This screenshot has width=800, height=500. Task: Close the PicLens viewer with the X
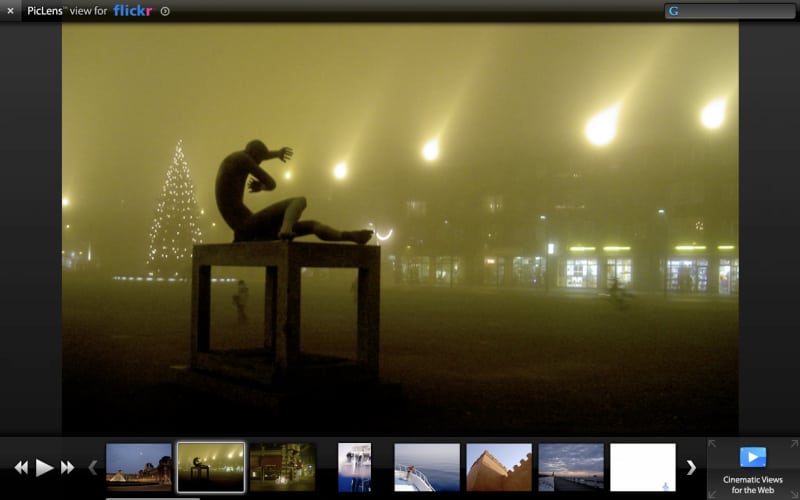pos(10,11)
